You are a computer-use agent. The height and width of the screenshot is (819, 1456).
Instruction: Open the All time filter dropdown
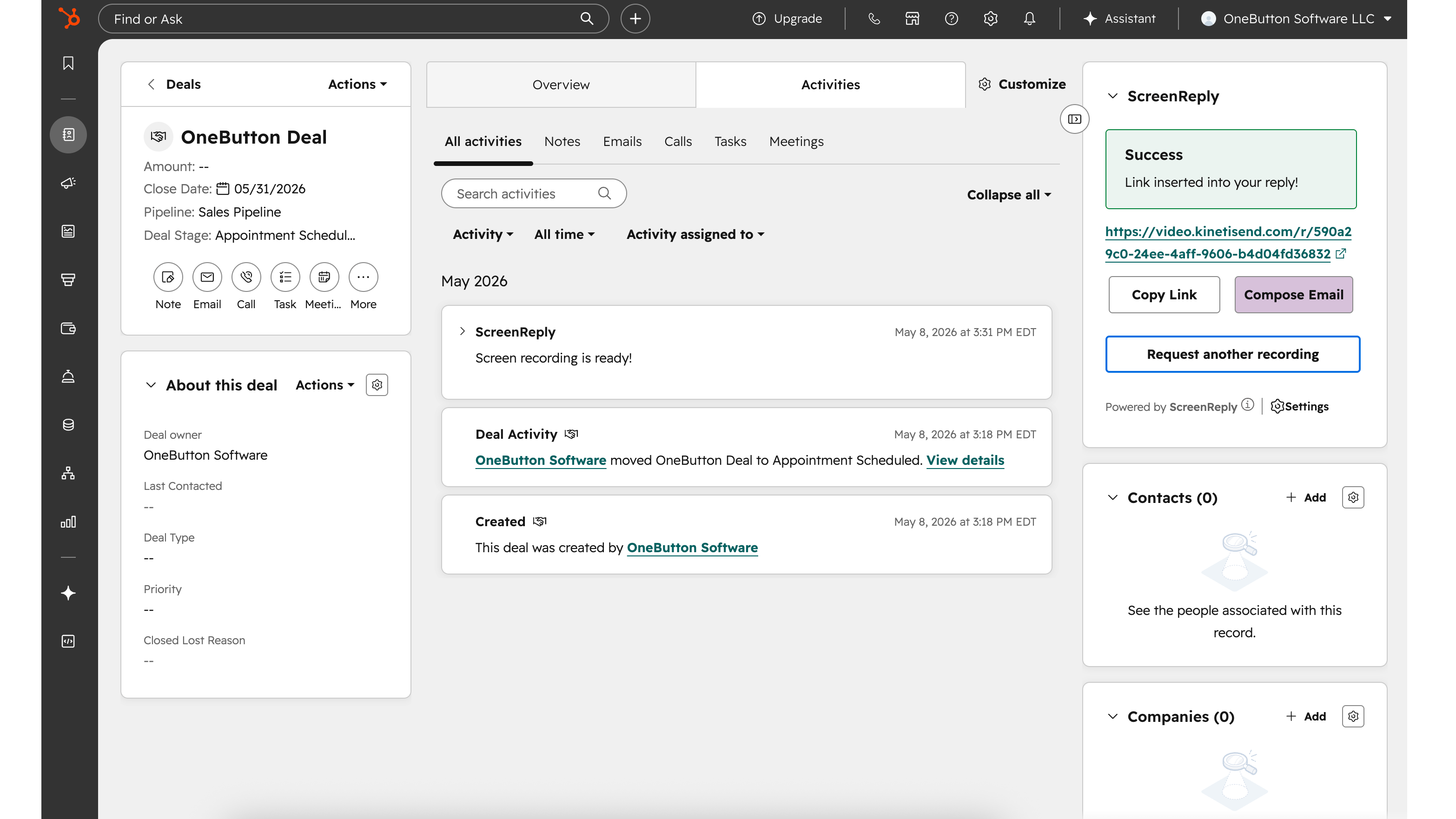(565, 234)
